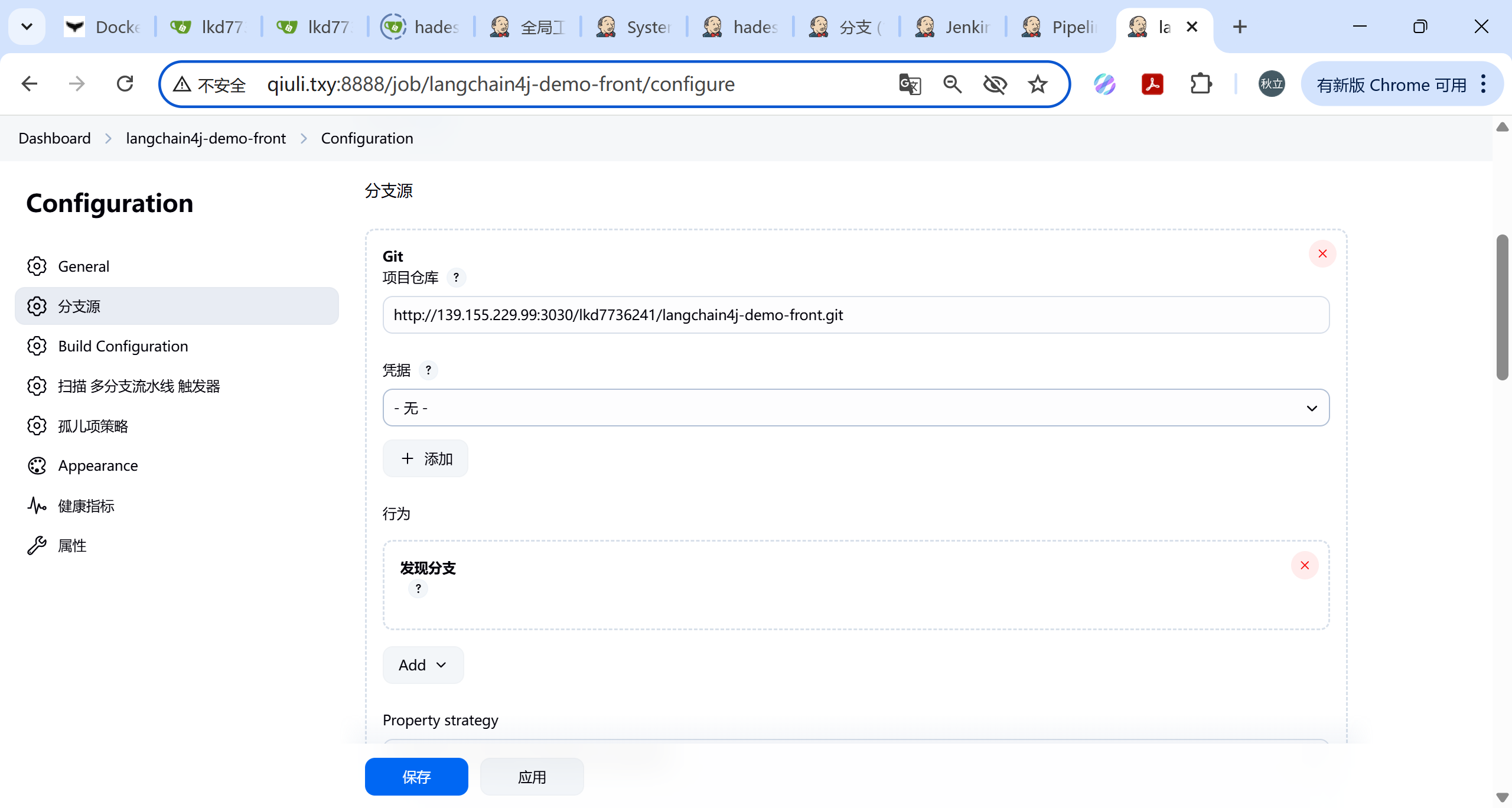Click the Adobe Acrobat extension icon
The width and height of the screenshot is (1512, 808).
click(1152, 84)
